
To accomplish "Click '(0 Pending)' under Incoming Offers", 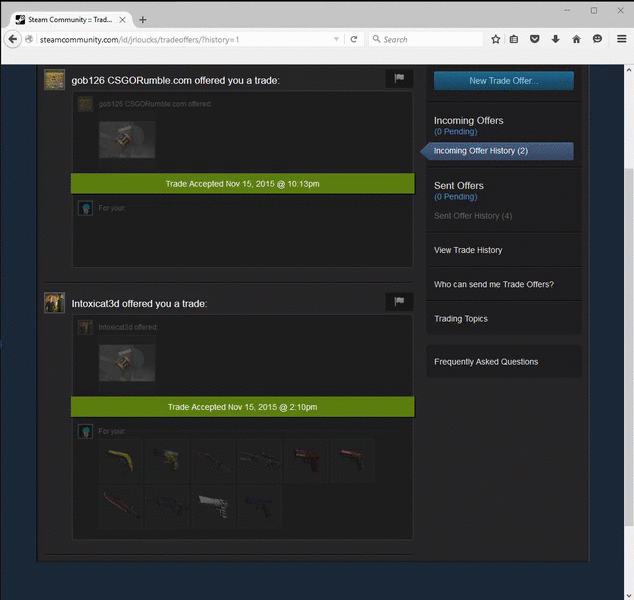I will click(x=455, y=131).
